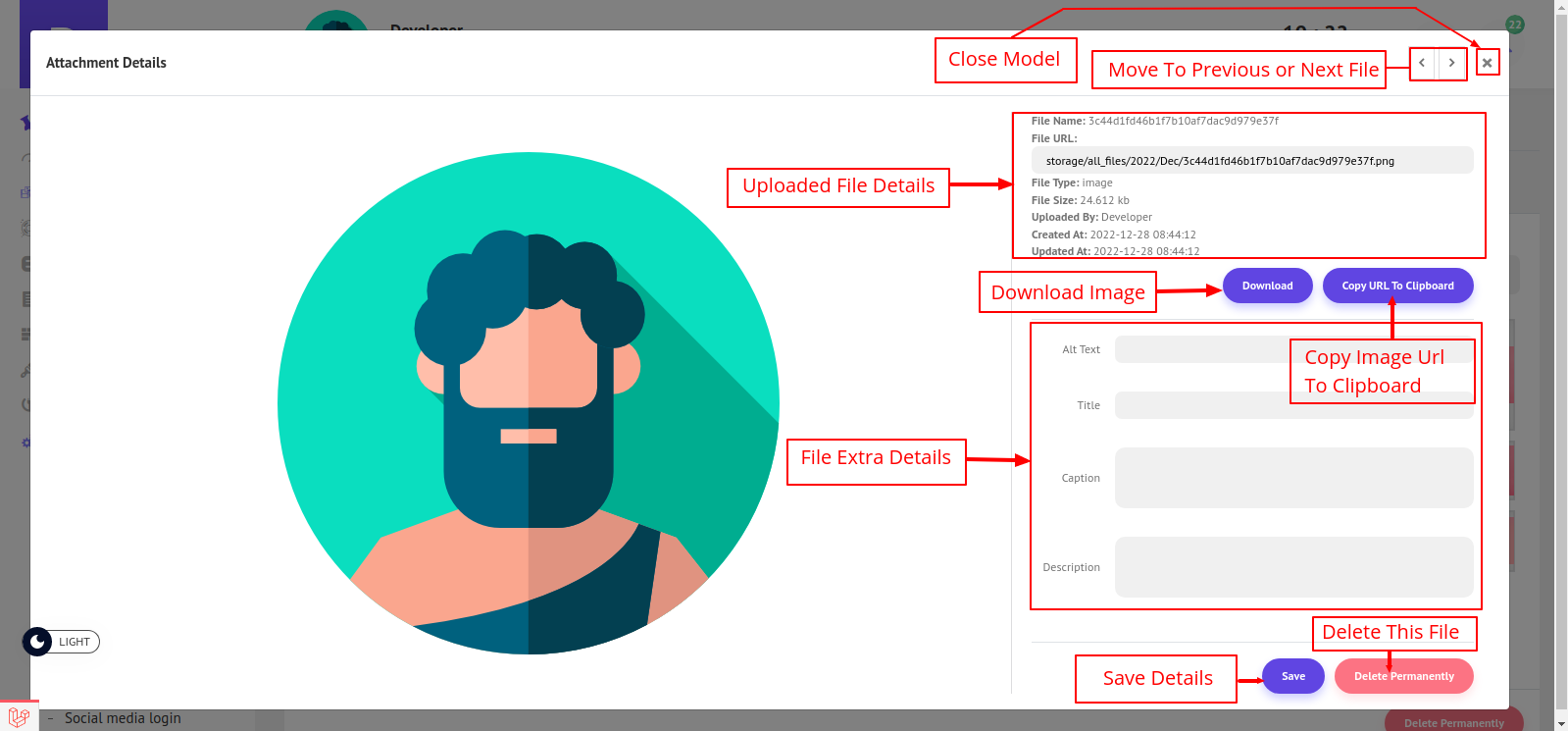
Task: Click the Caption text area
Action: pos(1293,478)
